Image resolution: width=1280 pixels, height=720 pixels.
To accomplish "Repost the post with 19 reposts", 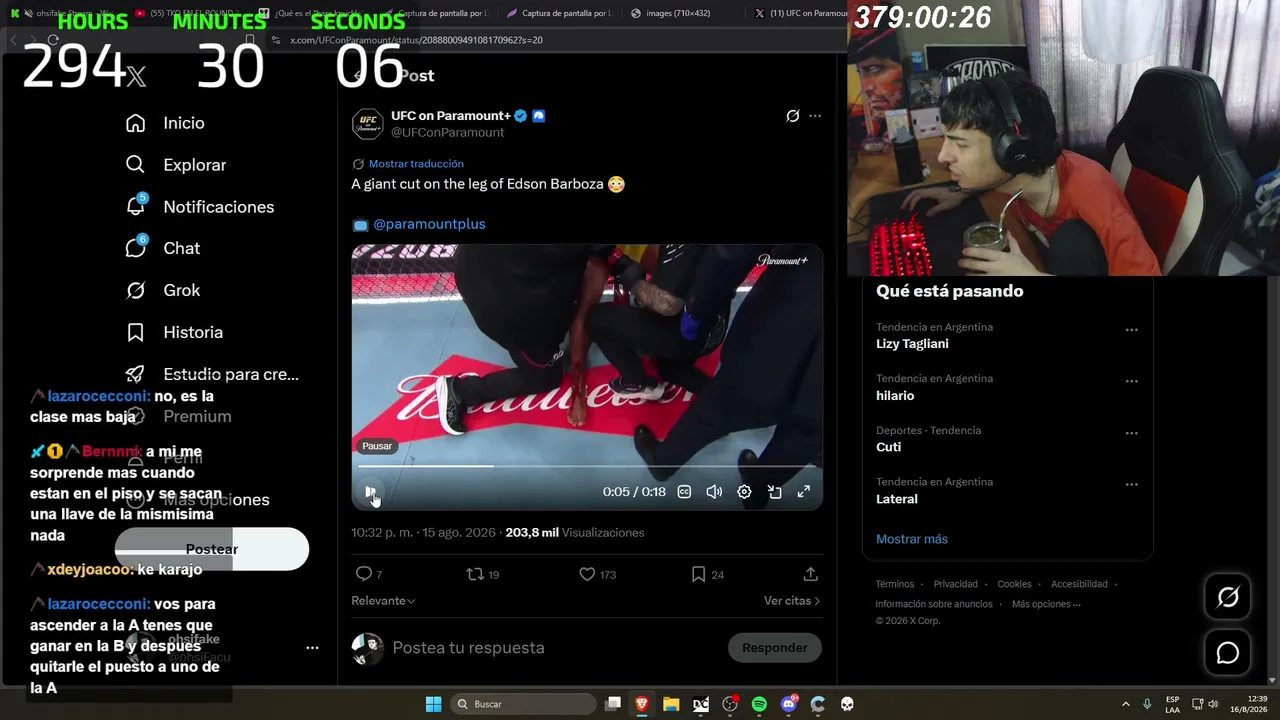I will click(483, 574).
